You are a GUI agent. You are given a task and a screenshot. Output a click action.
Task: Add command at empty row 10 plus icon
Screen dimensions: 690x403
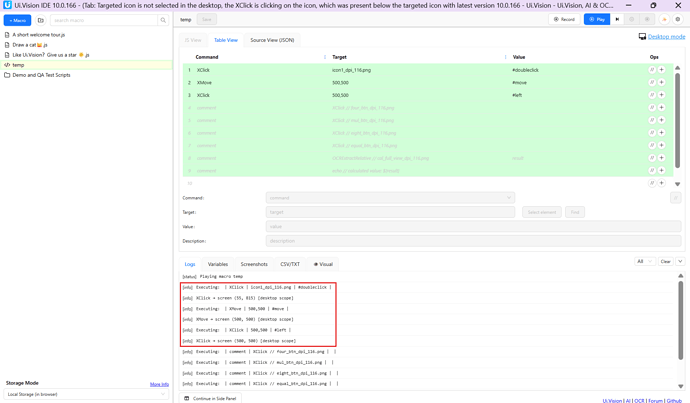661,183
